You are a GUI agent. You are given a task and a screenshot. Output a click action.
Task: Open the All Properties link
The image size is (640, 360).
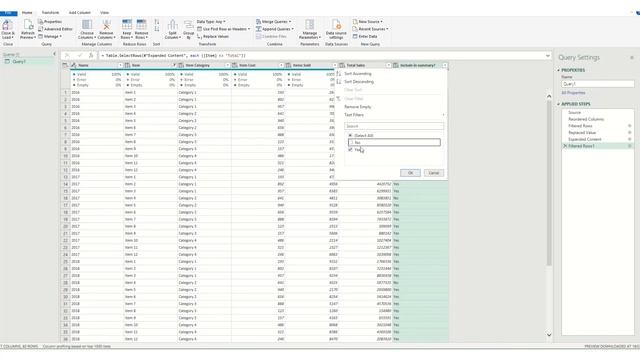click(573, 93)
